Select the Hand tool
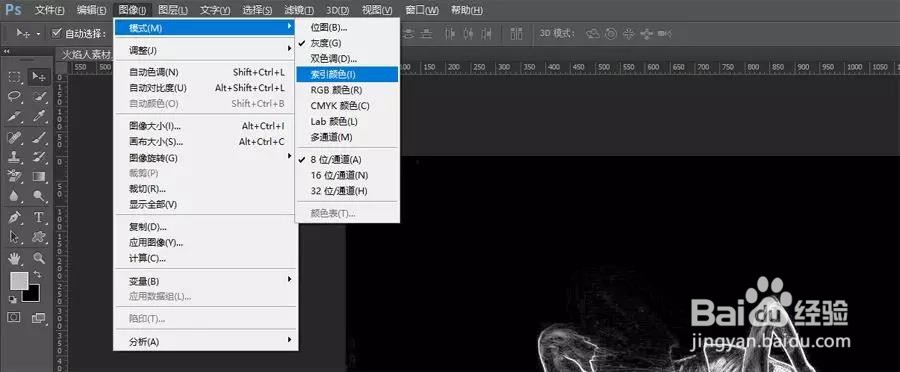 (x=15, y=258)
